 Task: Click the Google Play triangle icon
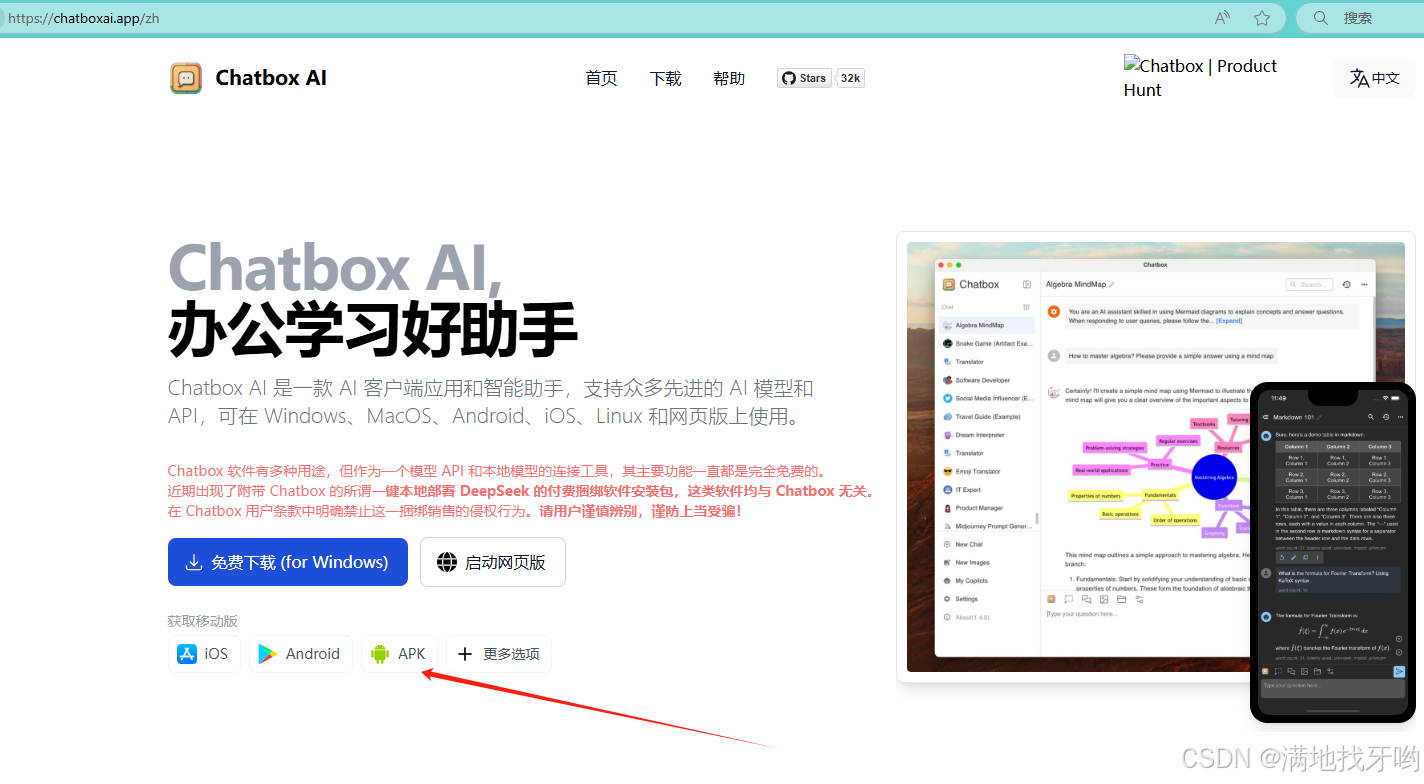268,654
